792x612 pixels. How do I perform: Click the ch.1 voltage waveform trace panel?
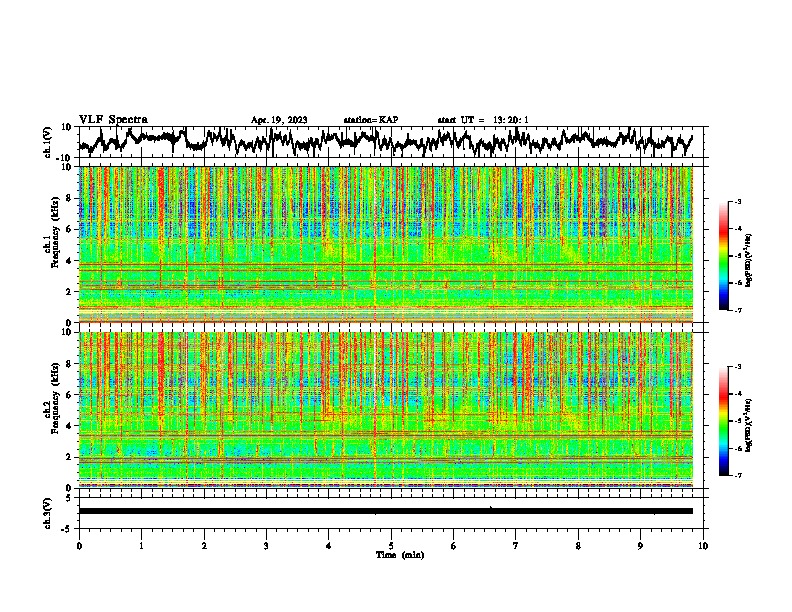(x=393, y=142)
